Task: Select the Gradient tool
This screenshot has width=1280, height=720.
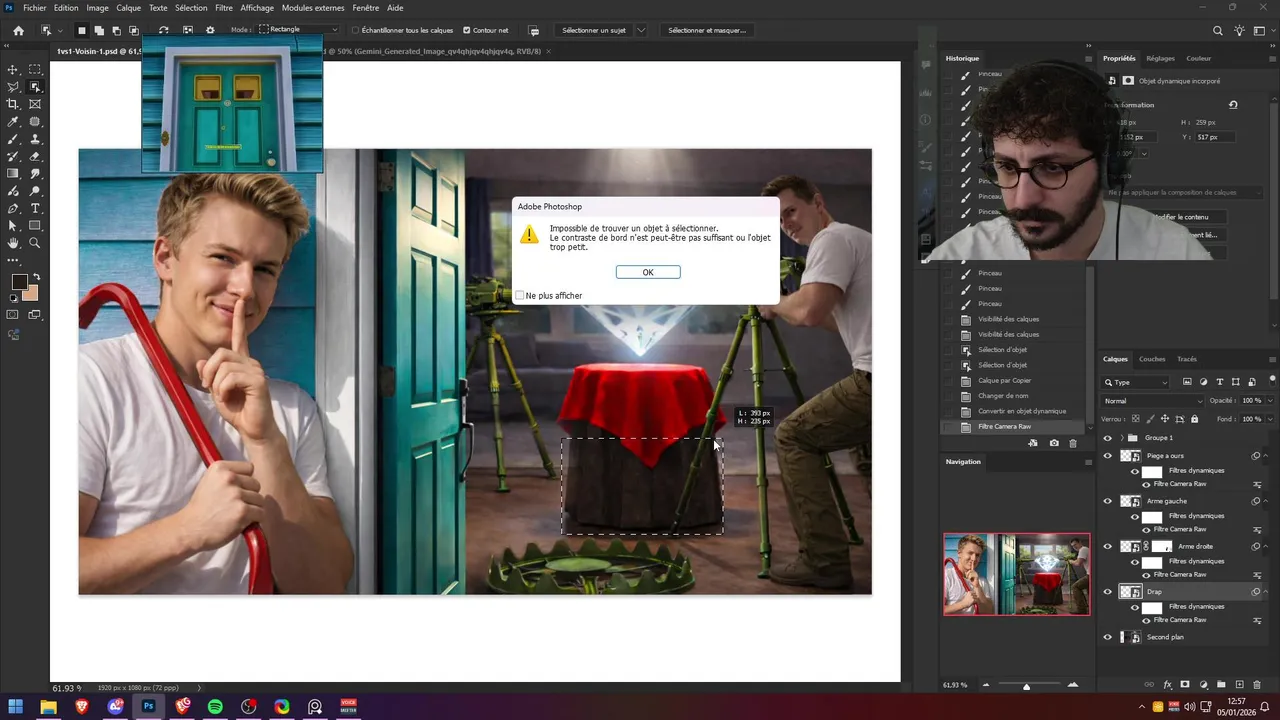Action: pos(13,174)
